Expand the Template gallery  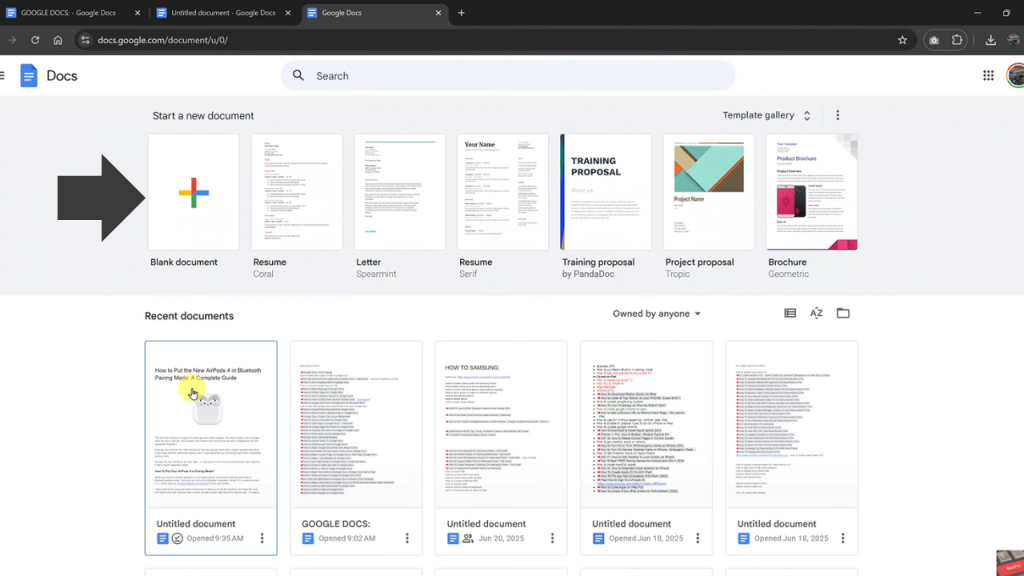767,115
